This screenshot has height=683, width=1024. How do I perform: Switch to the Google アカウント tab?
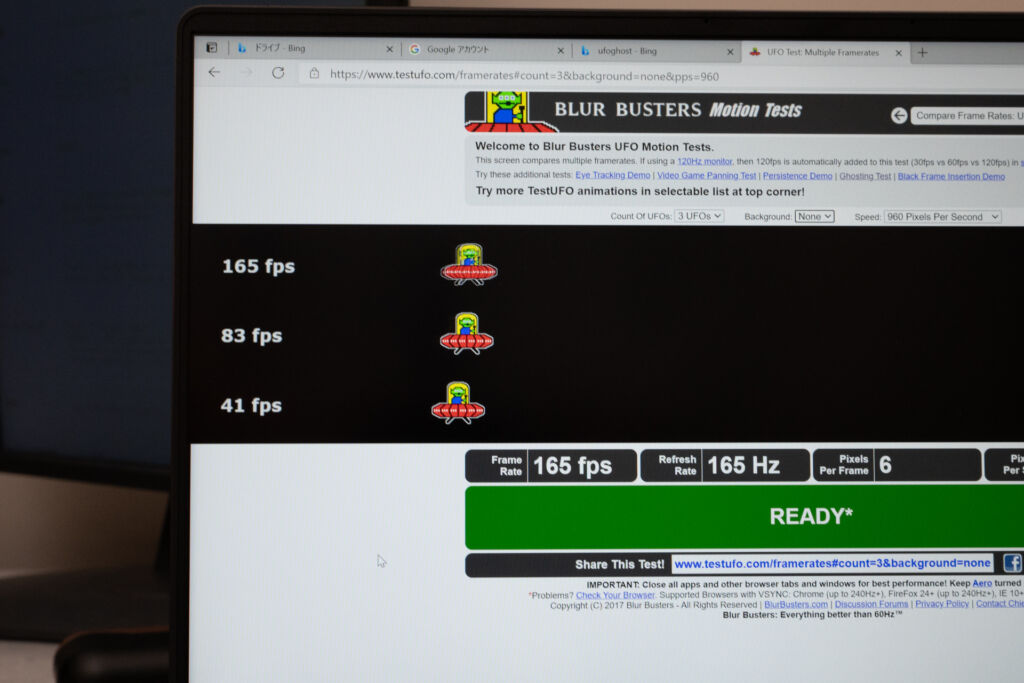pos(485,50)
